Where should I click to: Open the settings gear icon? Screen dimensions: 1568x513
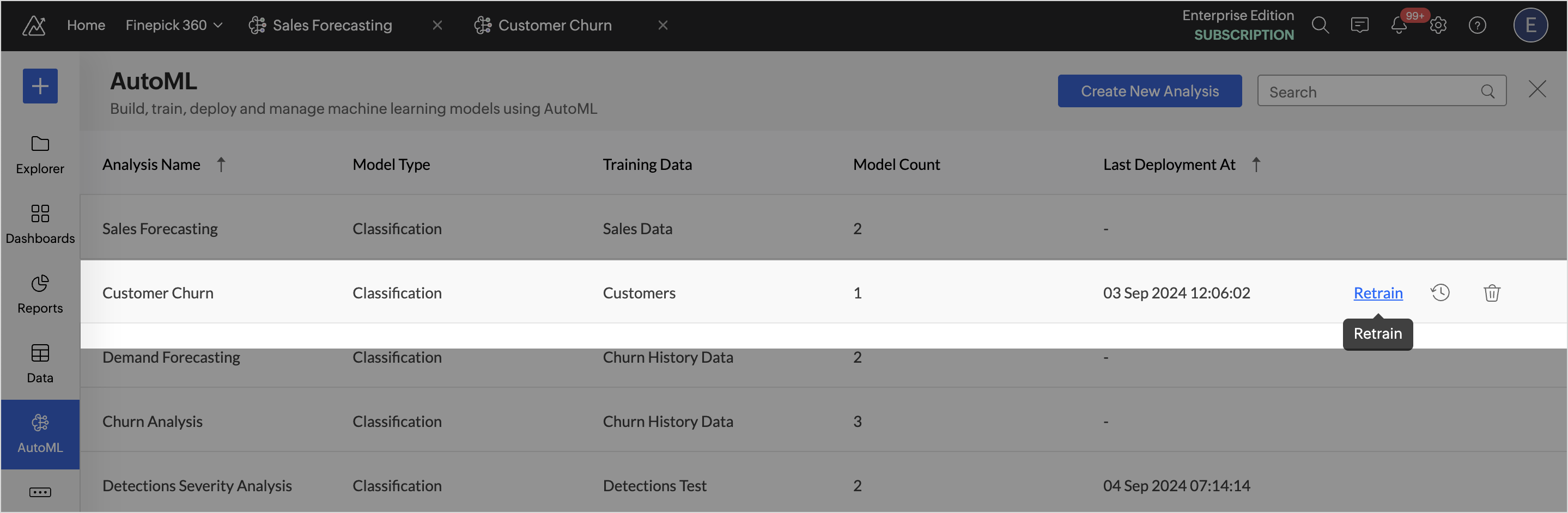pyautogui.click(x=1438, y=25)
